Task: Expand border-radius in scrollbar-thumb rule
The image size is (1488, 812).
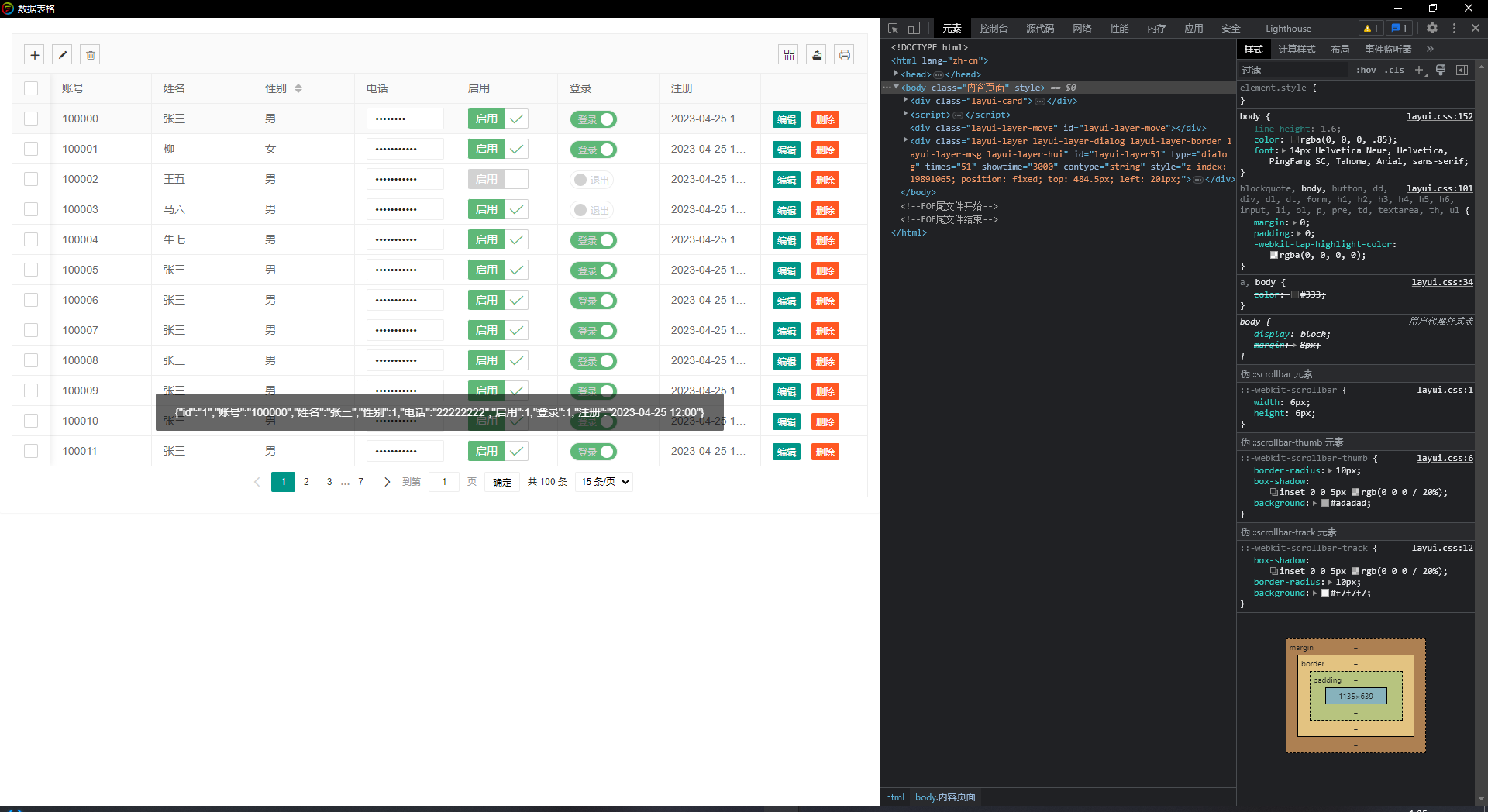Action: coord(1330,470)
